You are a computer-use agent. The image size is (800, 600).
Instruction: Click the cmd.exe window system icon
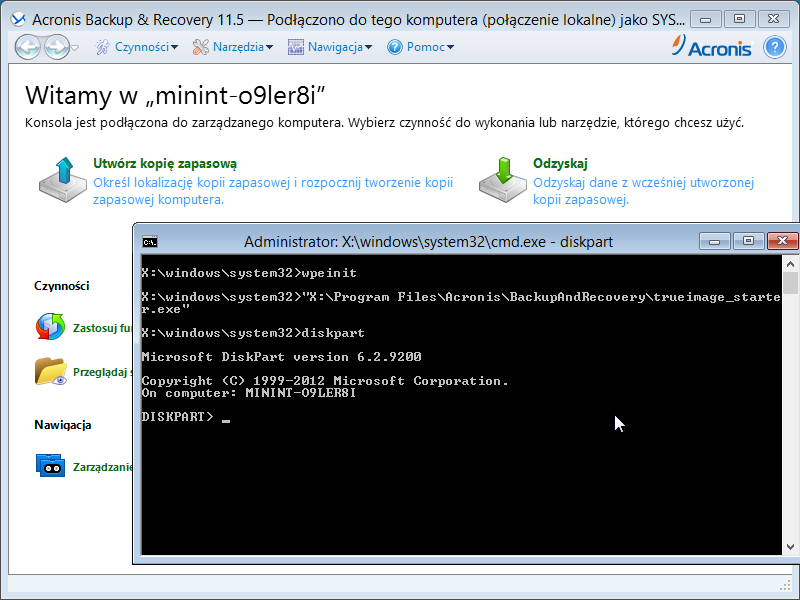tap(150, 242)
